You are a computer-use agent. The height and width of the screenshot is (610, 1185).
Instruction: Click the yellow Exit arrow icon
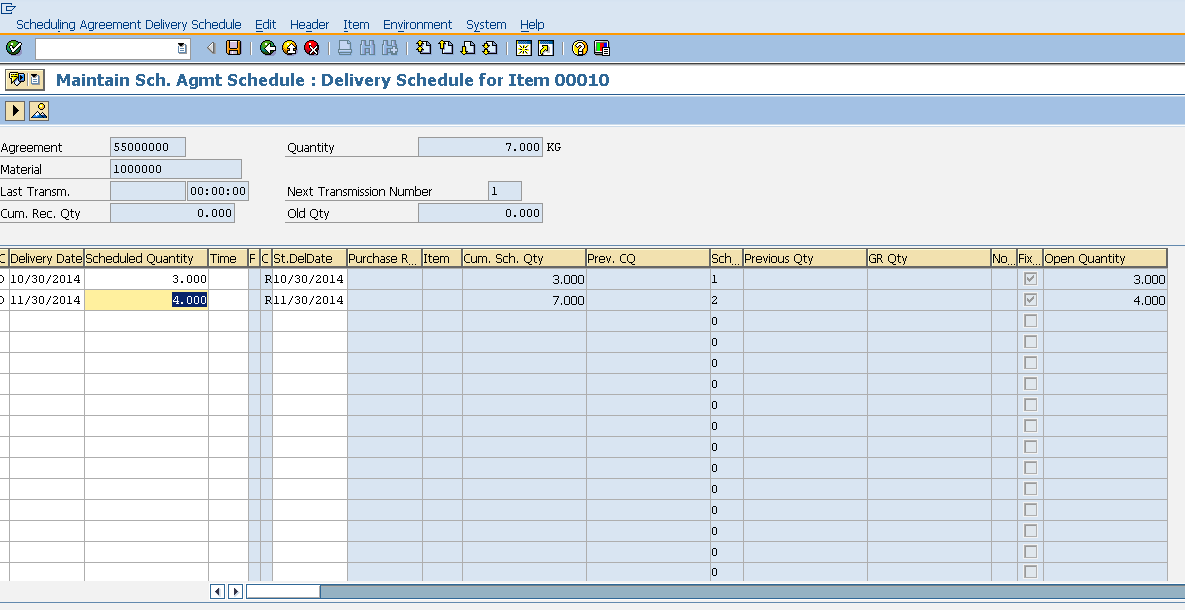click(289, 48)
